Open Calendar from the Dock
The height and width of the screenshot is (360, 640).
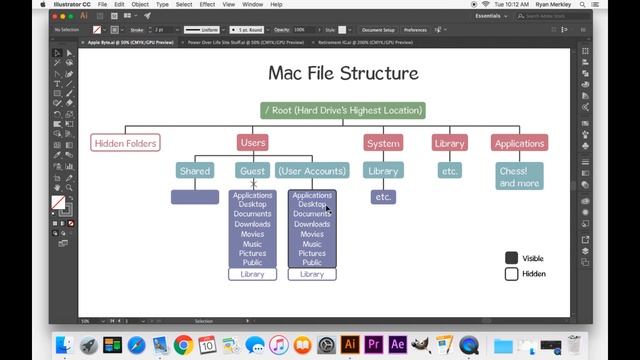207,345
